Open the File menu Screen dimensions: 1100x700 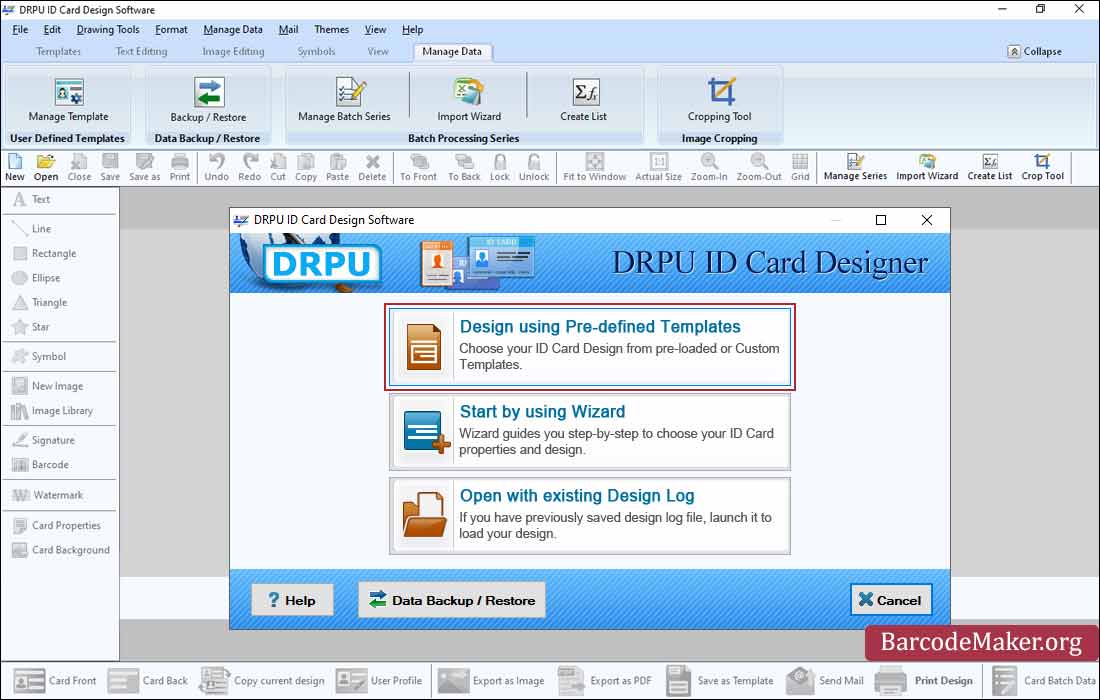(x=20, y=29)
